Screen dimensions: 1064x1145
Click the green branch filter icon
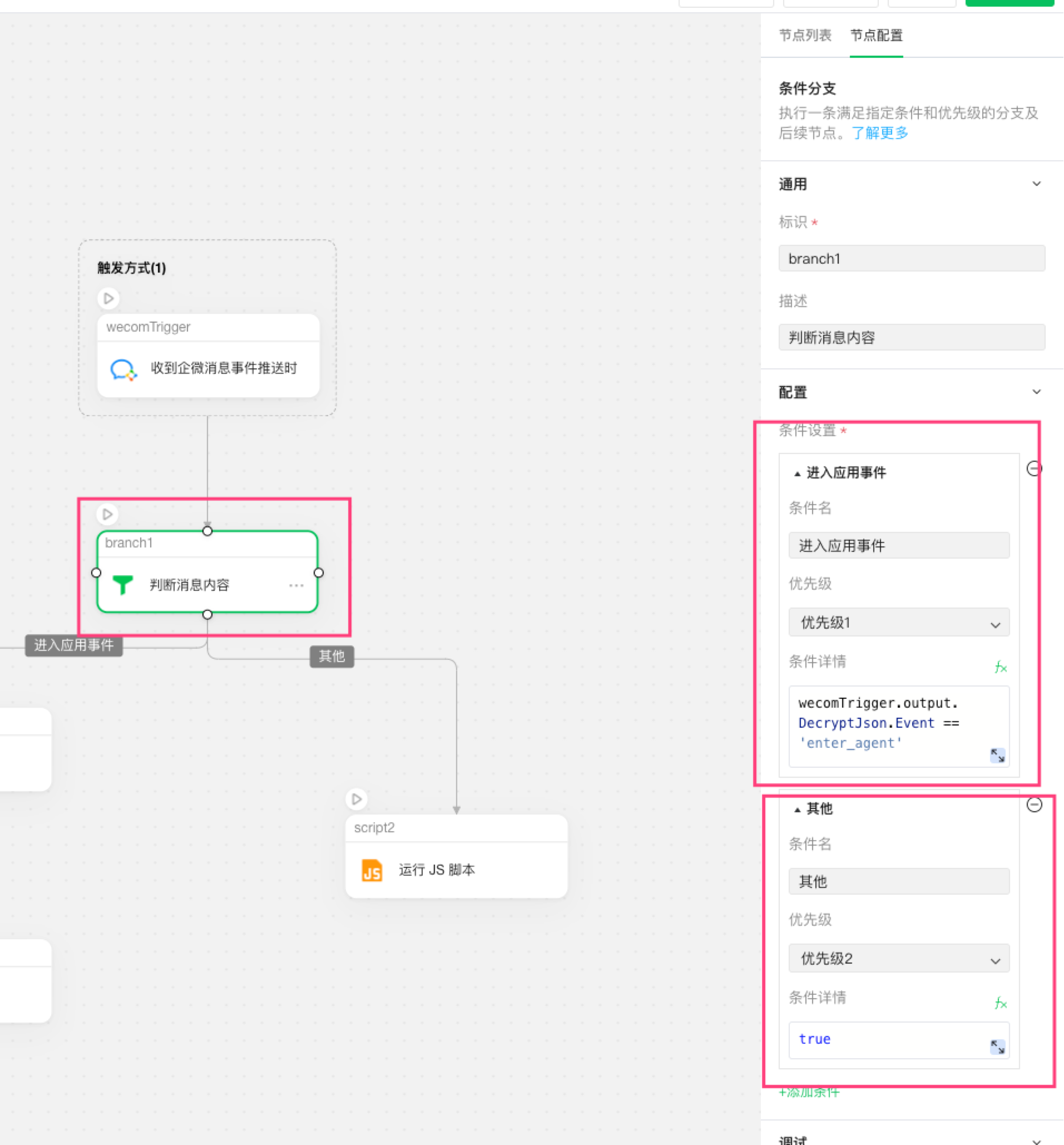[x=122, y=585]
